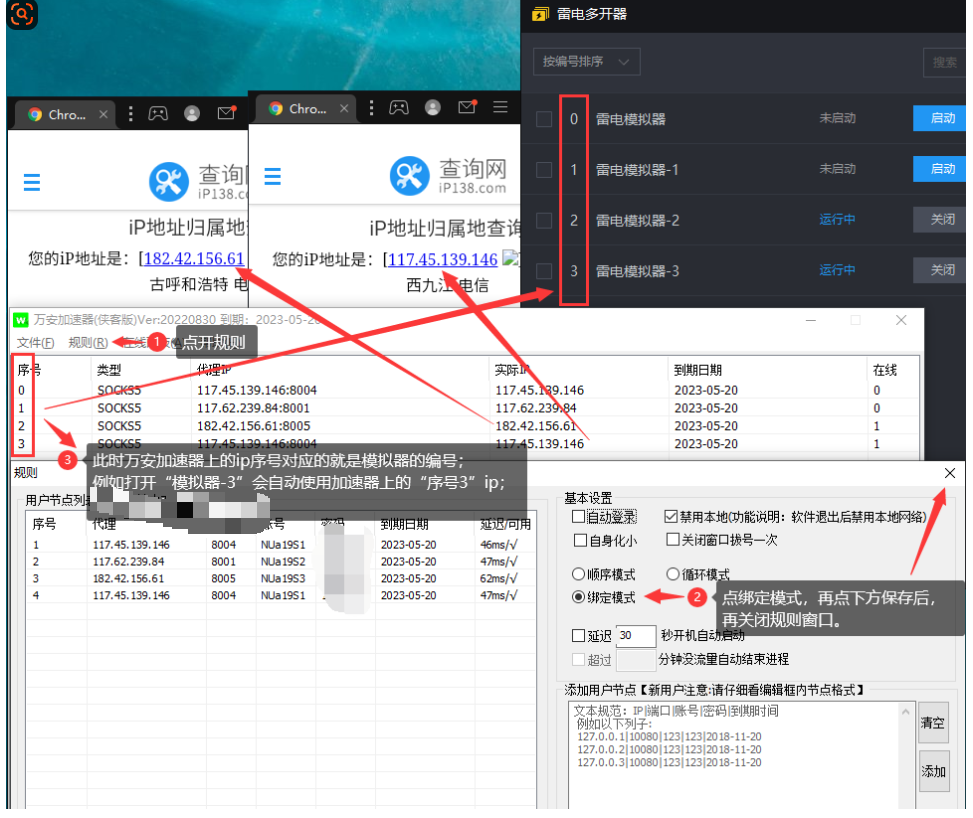Open the 规则(R) menu
The height and width of the screenshot is (818, 973).
point(88,343)
